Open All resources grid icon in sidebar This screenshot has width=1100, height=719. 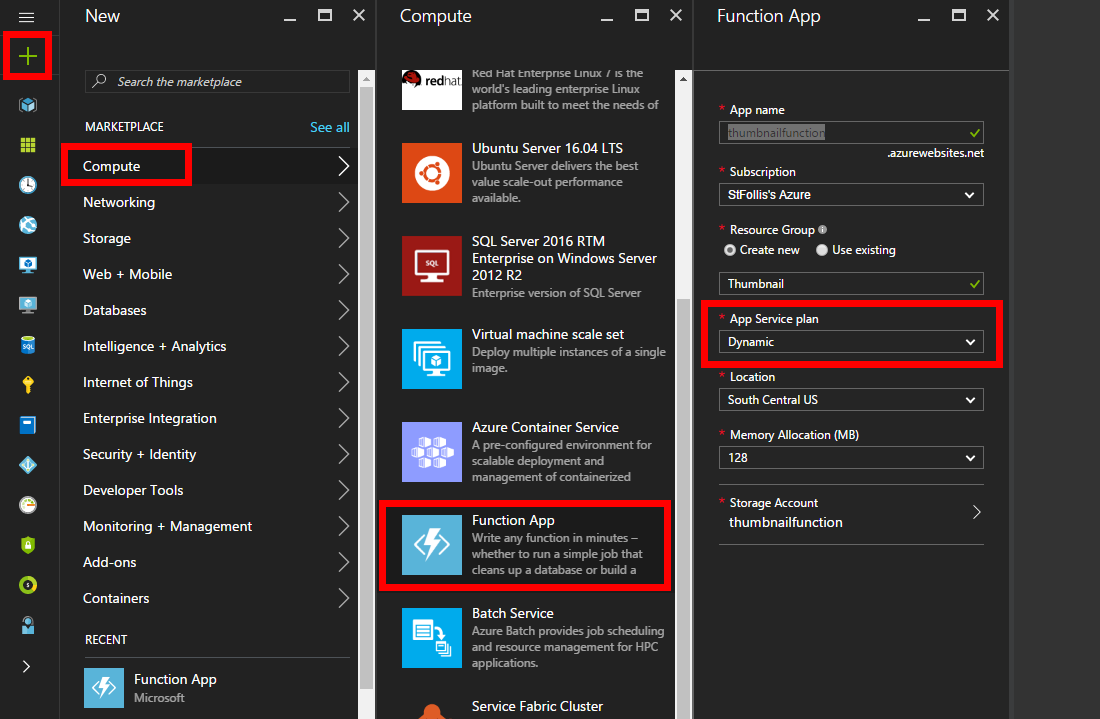[27, 144]
